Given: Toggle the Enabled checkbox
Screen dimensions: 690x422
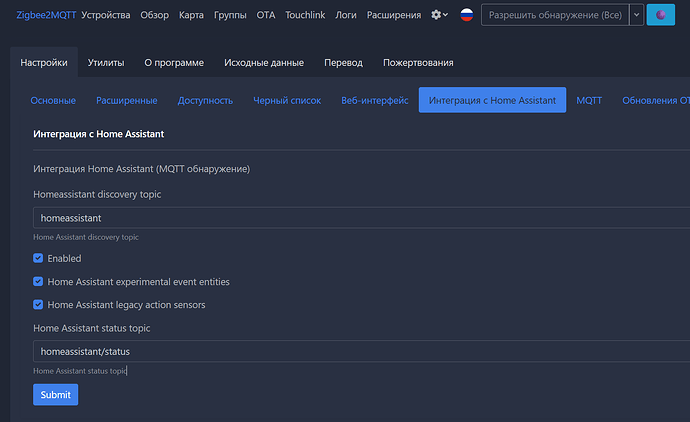Looking at the screenshot, I should [38, 258].
